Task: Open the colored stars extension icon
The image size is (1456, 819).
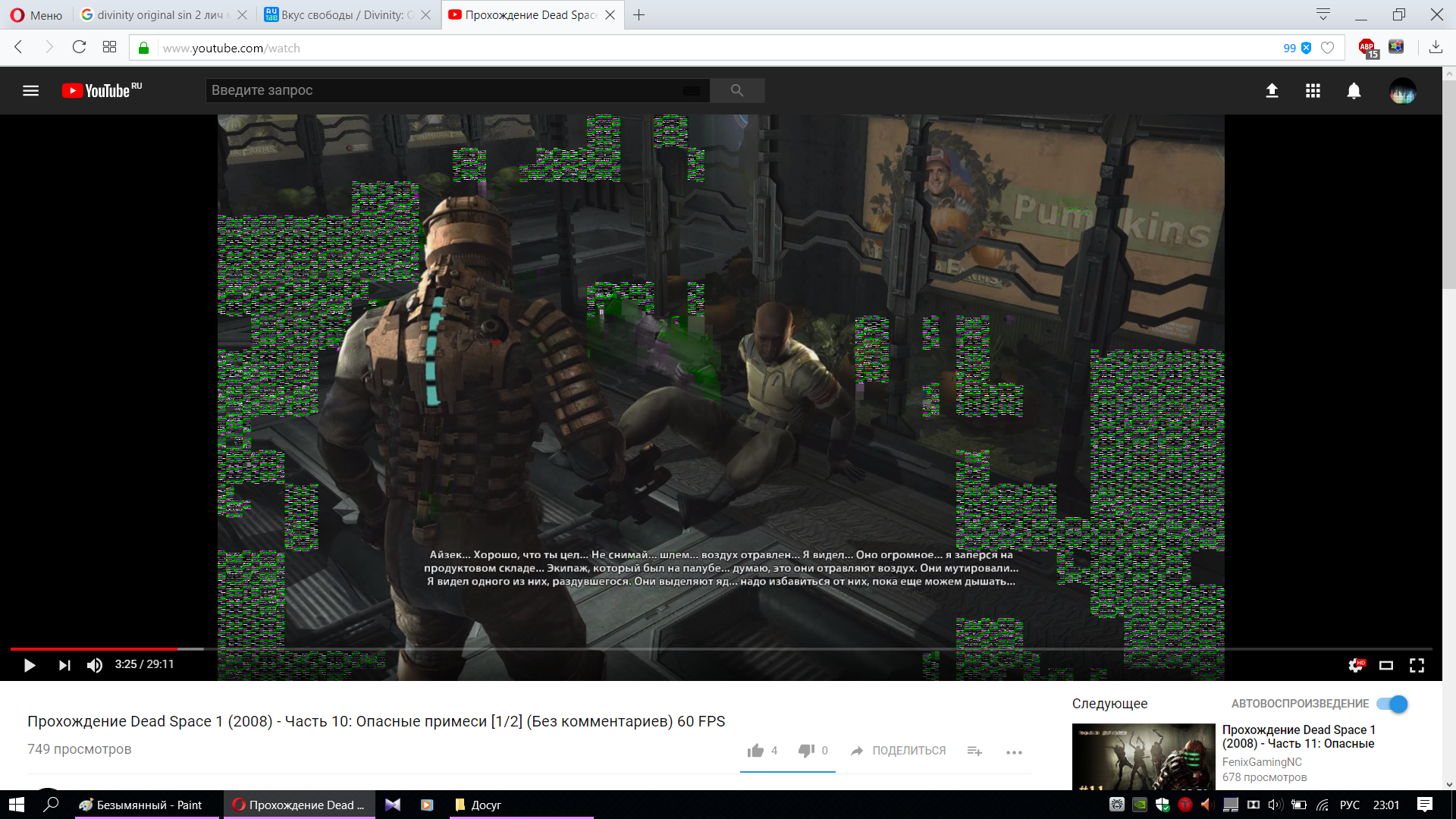Action: (1396, 47)
